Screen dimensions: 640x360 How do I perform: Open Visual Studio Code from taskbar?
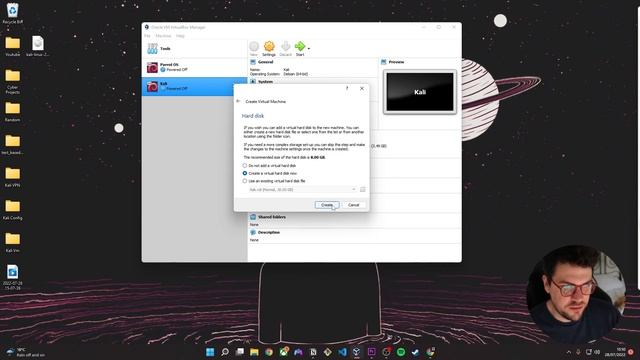[x=342, y=352]
